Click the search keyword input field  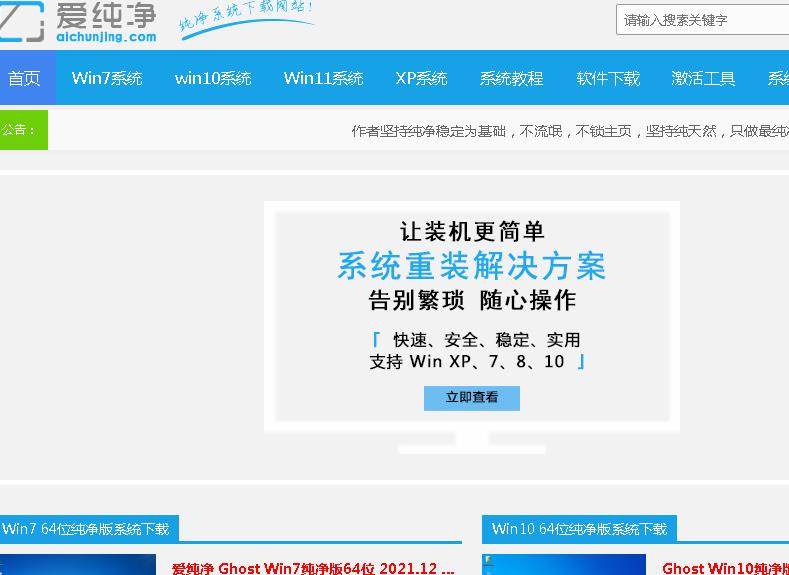[700, 20]
